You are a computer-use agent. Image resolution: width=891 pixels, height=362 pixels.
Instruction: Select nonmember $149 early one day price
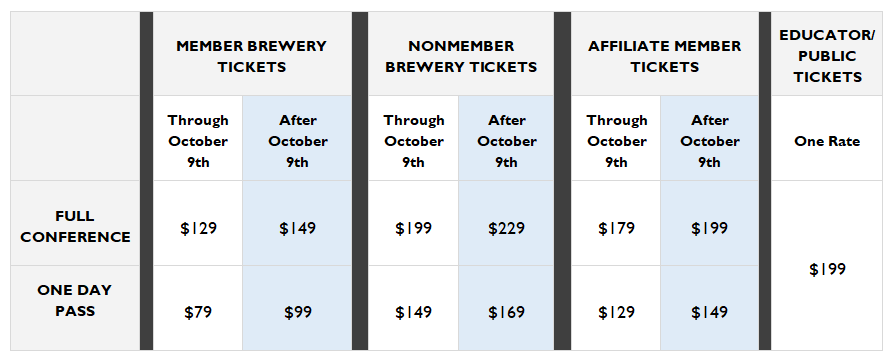pyautogui.click(x=413, y=313)
